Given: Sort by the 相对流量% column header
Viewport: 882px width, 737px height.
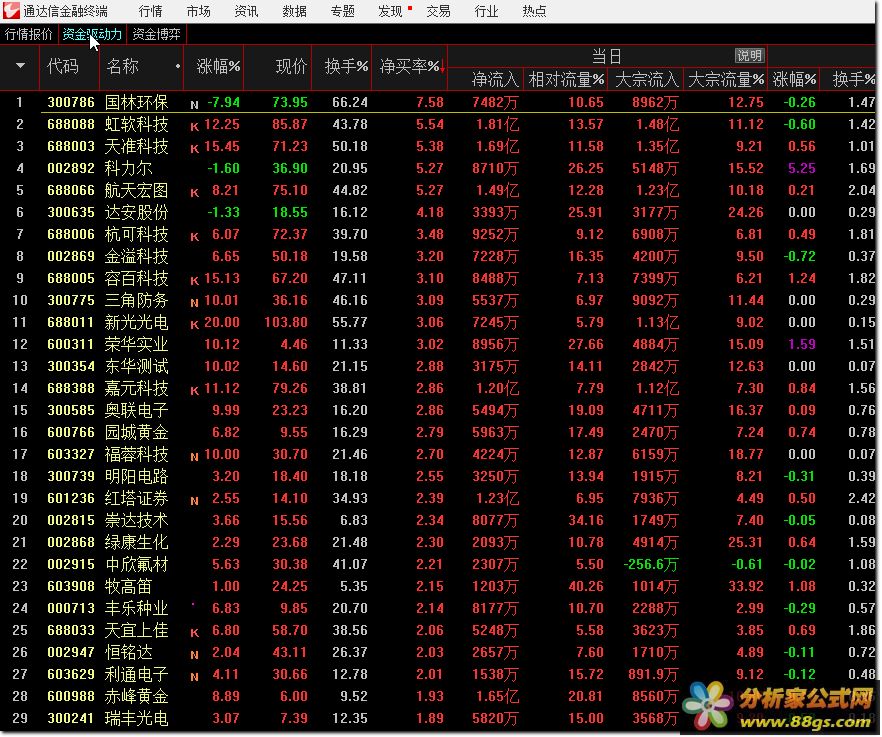Looking at the screenshot, I should 566,79.
